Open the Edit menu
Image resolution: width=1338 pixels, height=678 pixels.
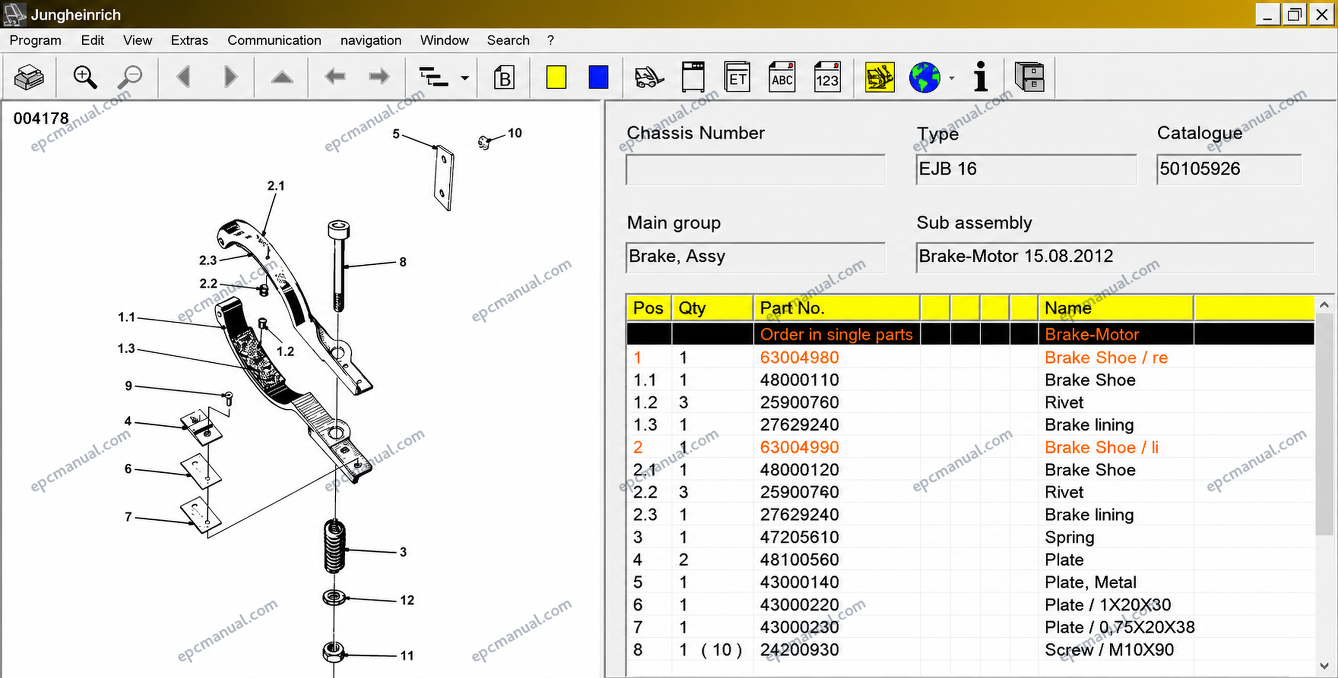[x=93, y=40]
